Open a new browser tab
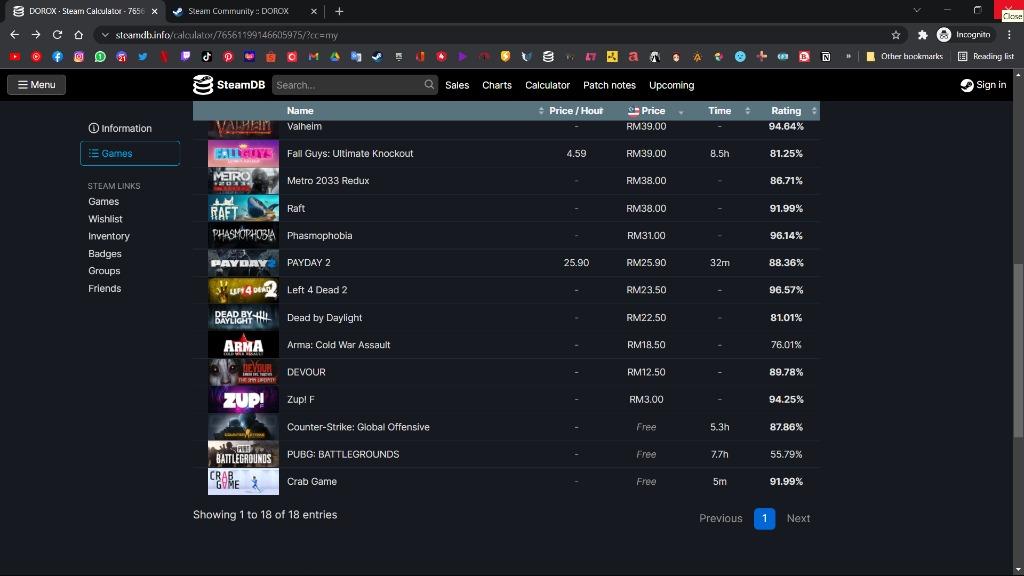 pos(339,11)
